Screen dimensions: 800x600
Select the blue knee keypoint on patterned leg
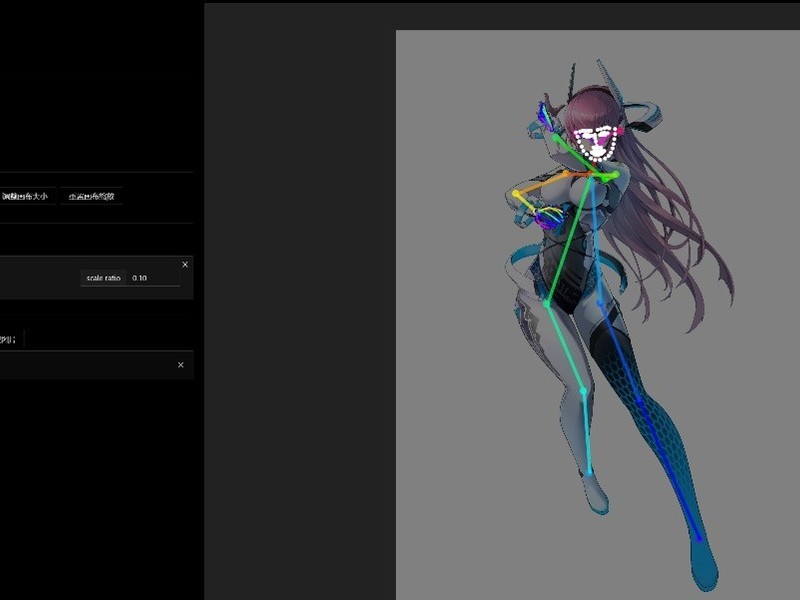(640, 402)
